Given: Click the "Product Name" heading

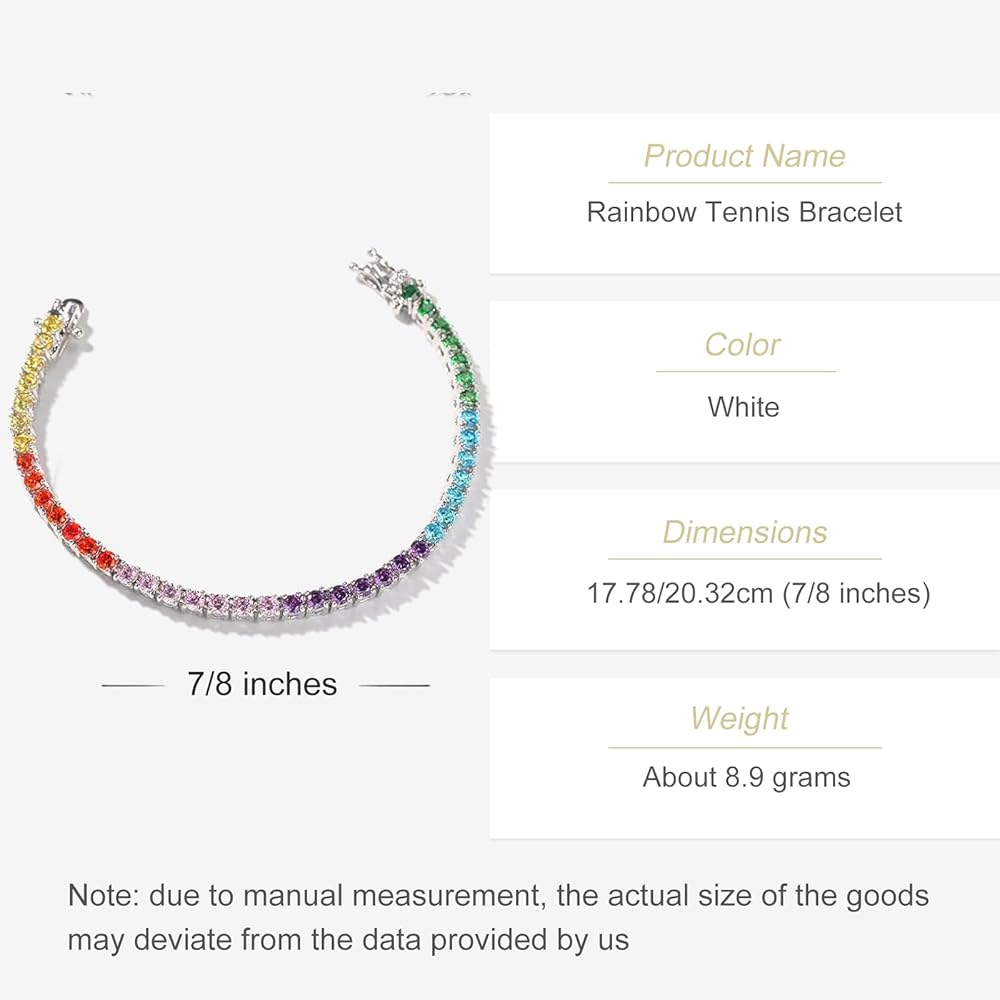Looking at the screenshot, I should pos(744,156).
